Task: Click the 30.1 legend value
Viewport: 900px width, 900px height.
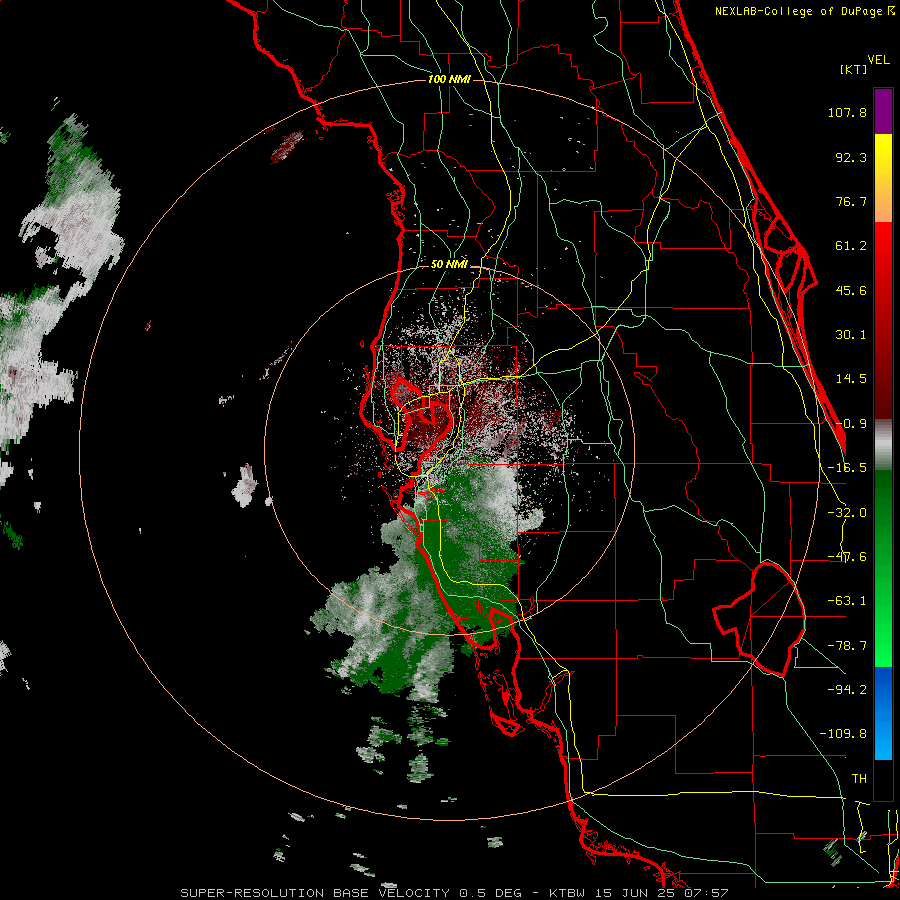Action: (x=851, y=335)
